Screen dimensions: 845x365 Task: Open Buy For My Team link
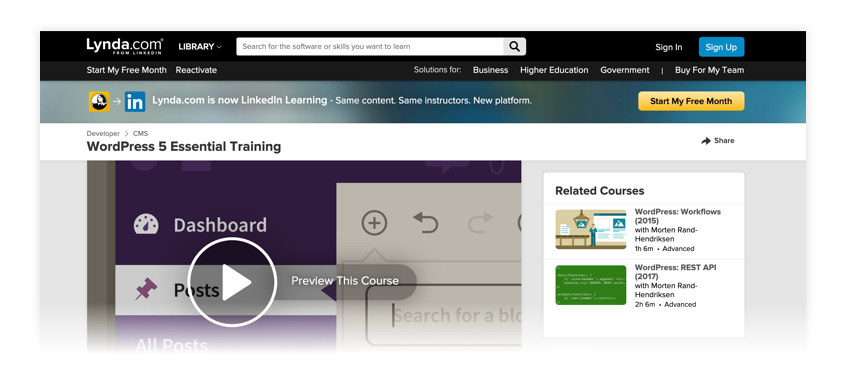pyautogui.click(x=709, y=70)
